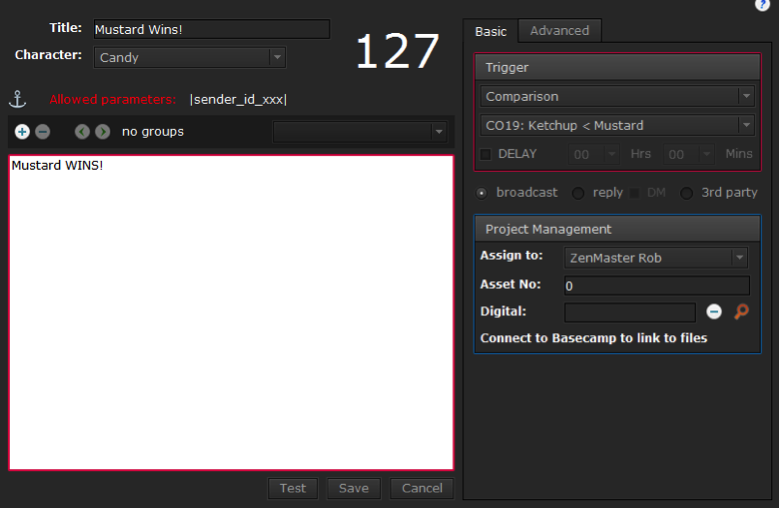Open the delay minutes dropdown
Screen dimensions: 780x509
(688, 154)
